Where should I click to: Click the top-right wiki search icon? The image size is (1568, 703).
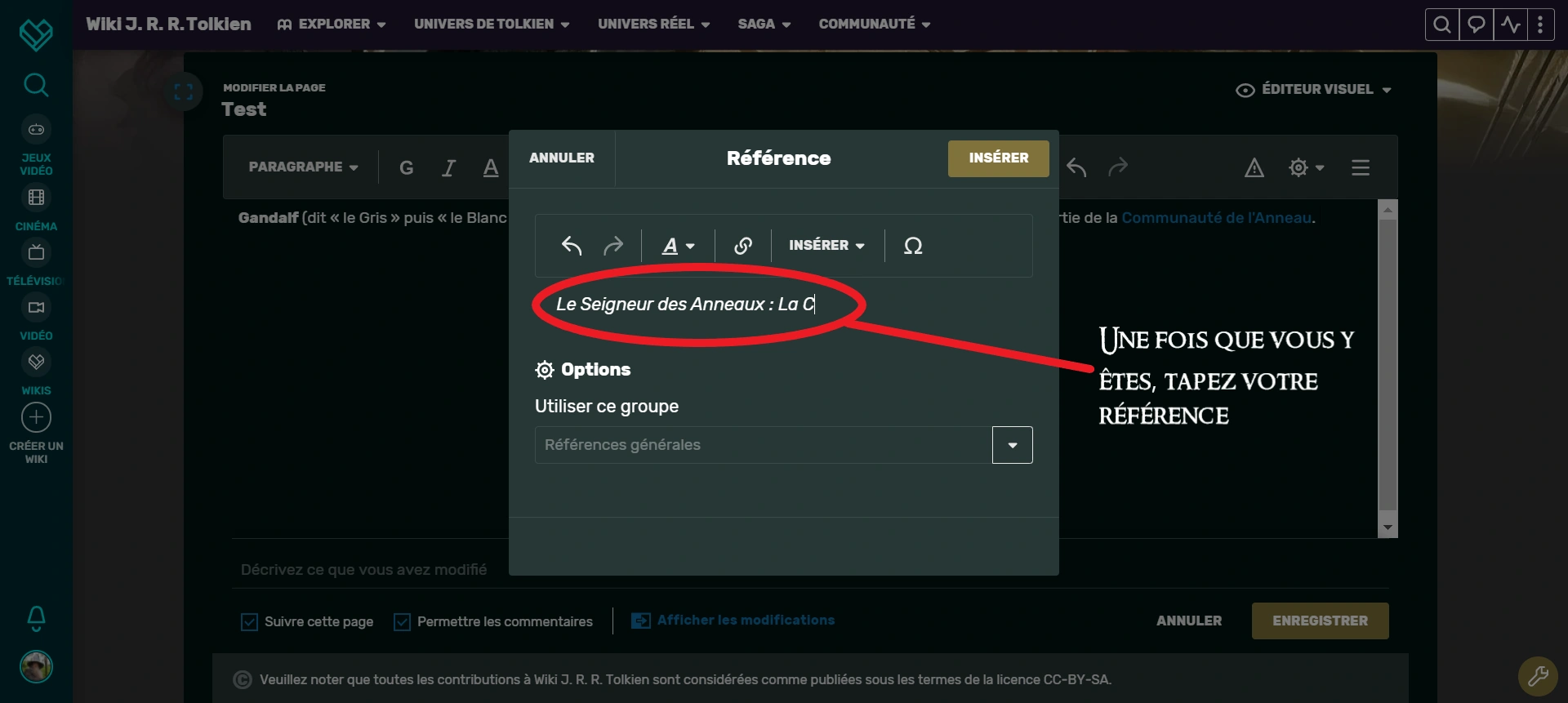pos(1442,24)
